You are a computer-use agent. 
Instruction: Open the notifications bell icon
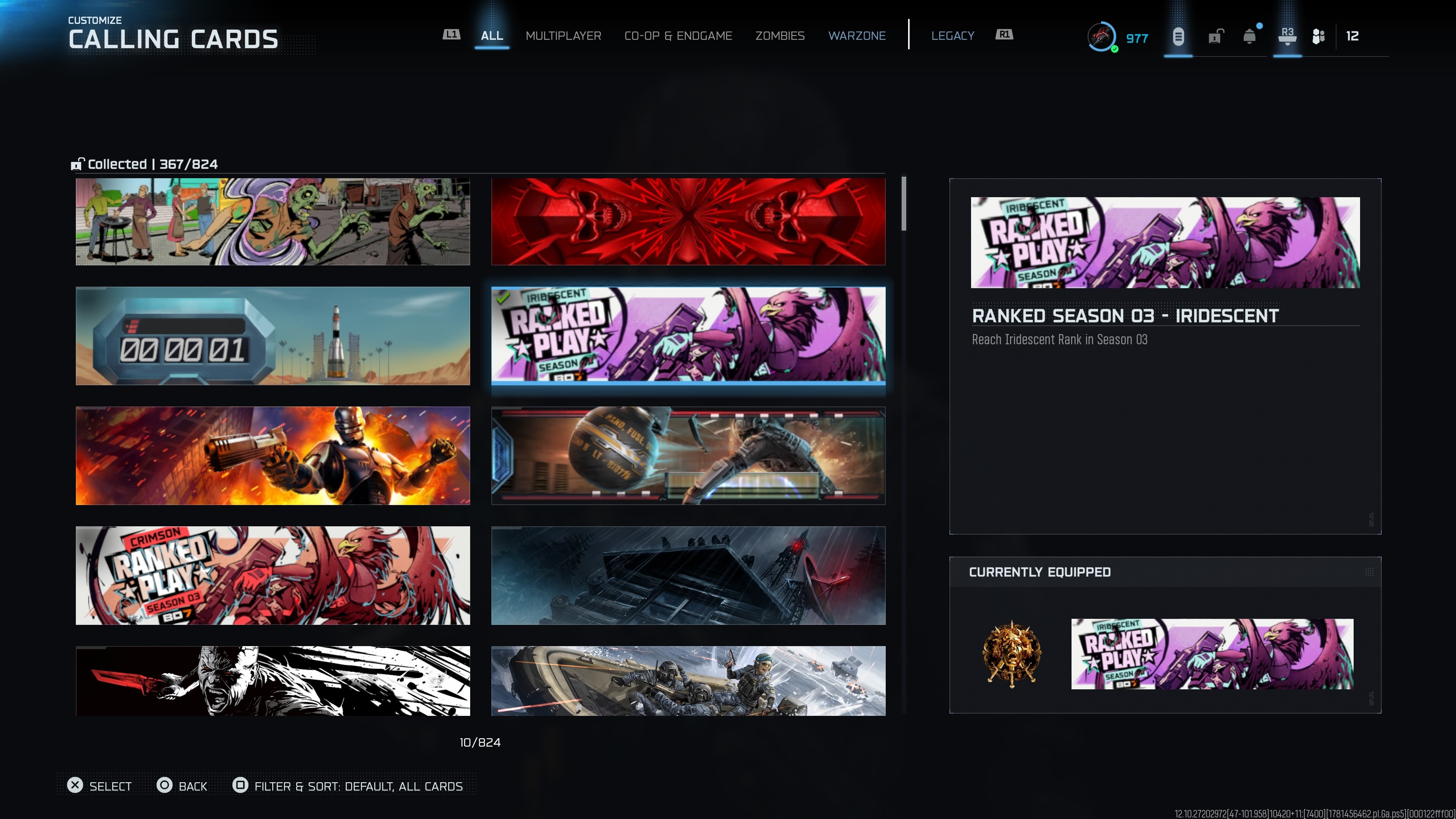pyautogui.click(x=1250, y=37)
